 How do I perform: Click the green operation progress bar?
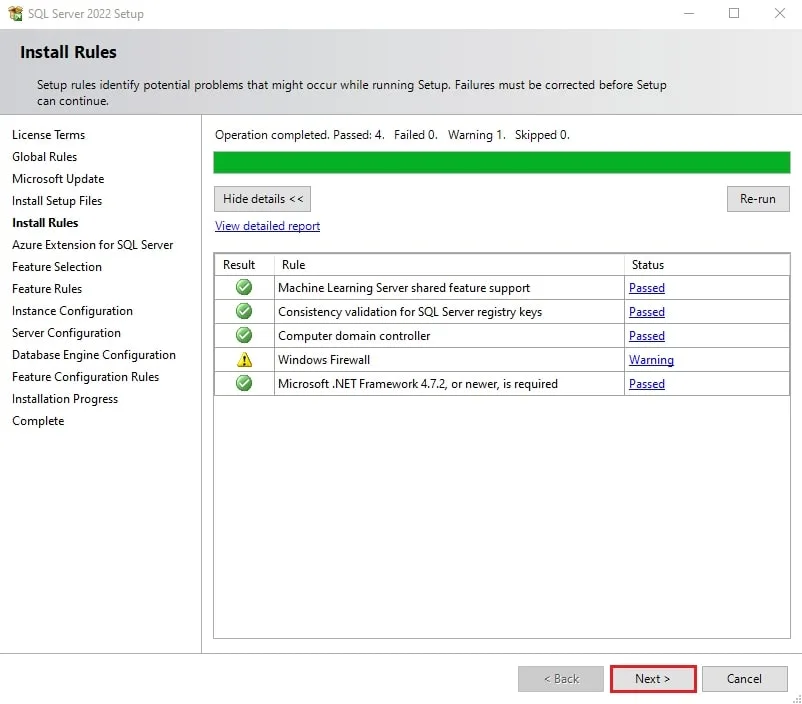500,161
